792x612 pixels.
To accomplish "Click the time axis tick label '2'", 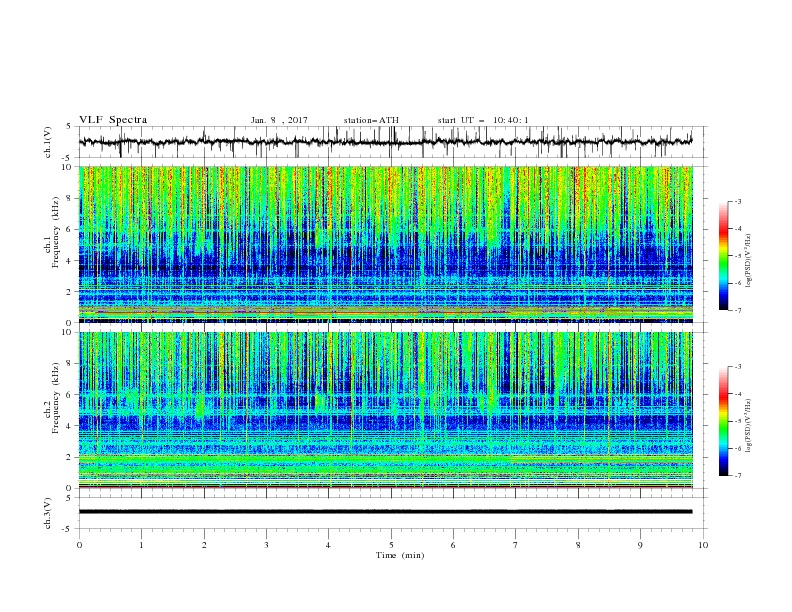I will point(204,545).
